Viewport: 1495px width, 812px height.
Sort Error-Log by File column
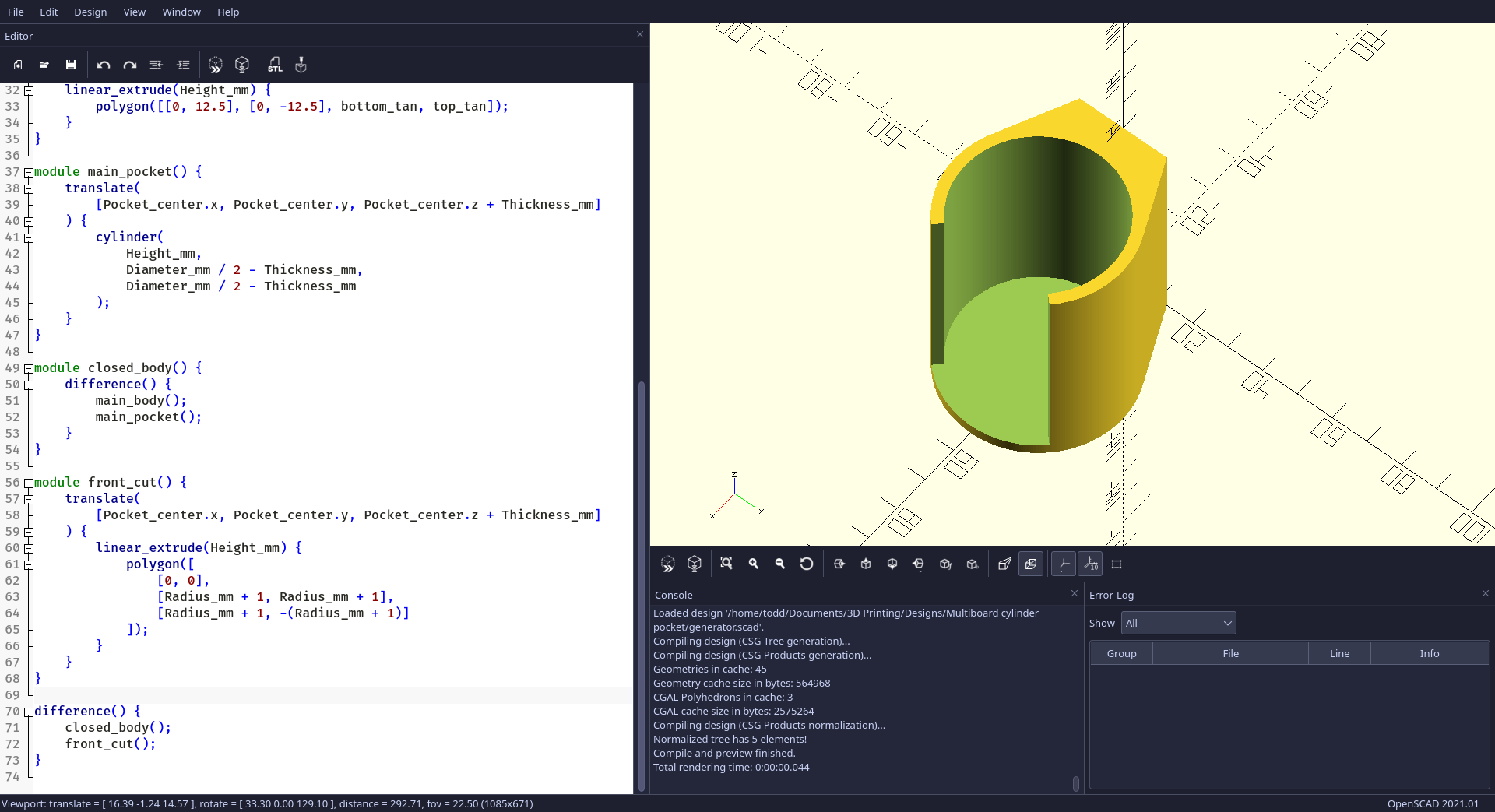(1230, 653)
